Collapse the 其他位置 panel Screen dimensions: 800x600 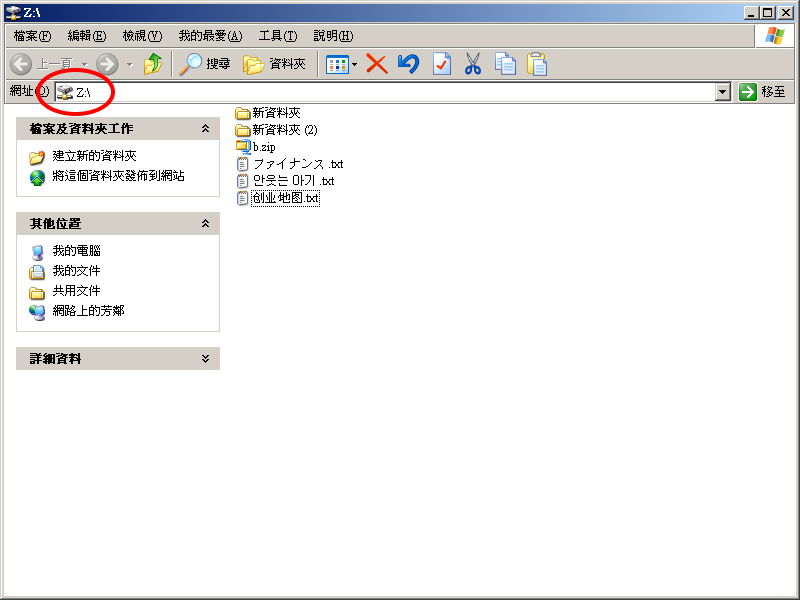coord(205,224)
